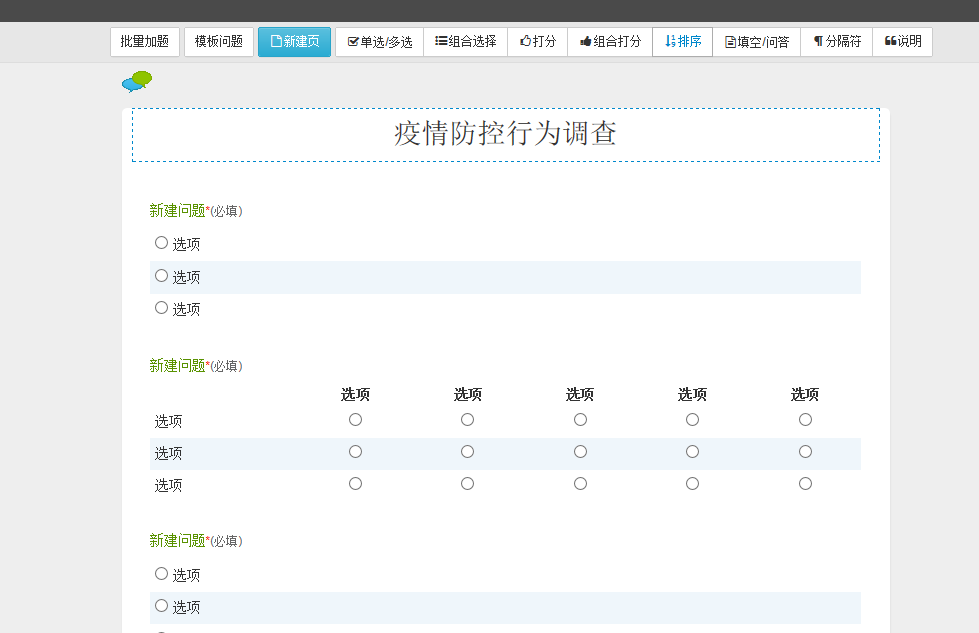Insert a 组合选择 matrix question
The height and width of the screenshot is (633, 979).
[x=465, y=42]
